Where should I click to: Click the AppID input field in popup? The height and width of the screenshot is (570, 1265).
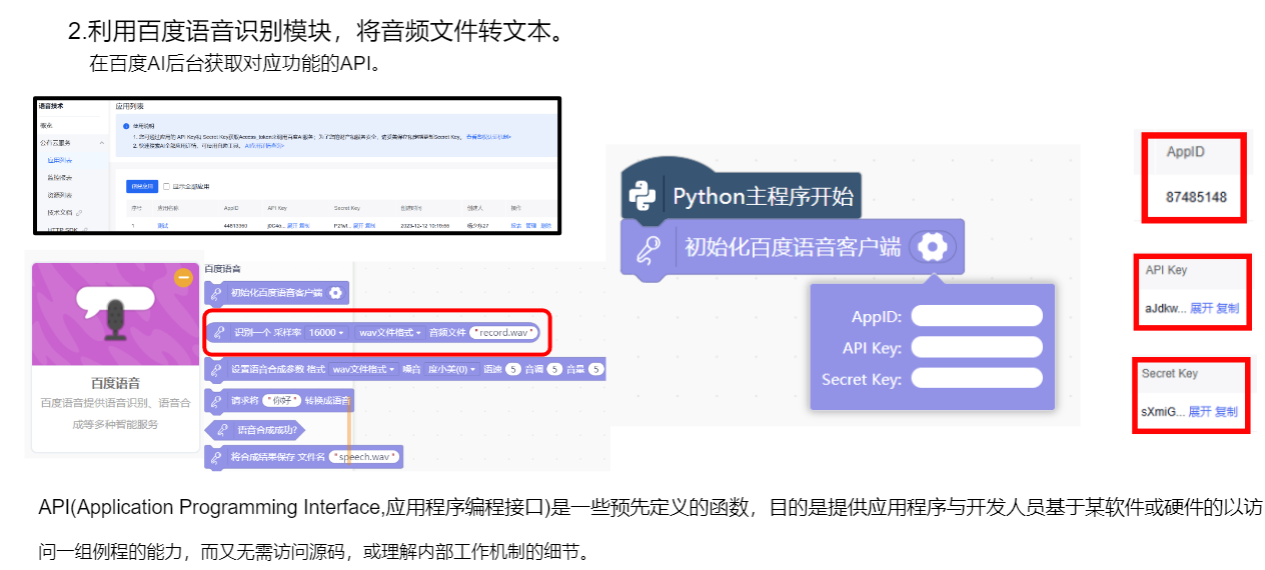pos(977,316)
